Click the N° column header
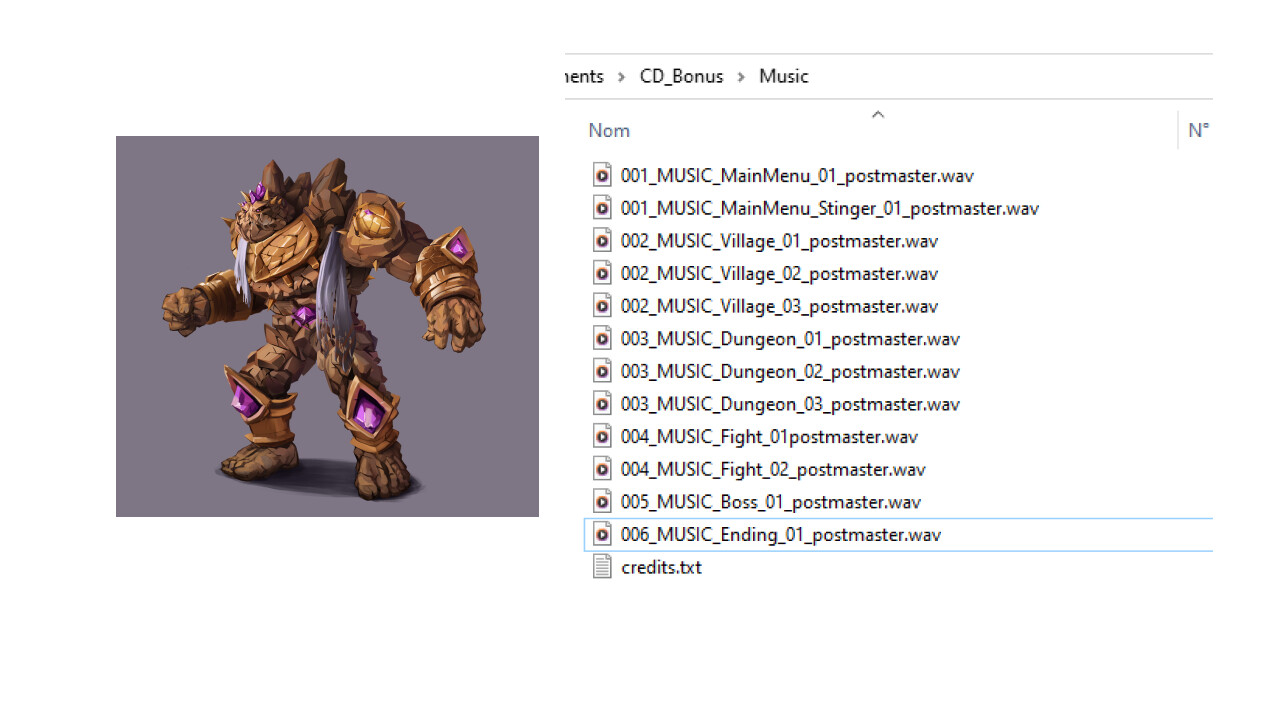The height and width of the screenshot is (720, 1280). point(1198,130)
